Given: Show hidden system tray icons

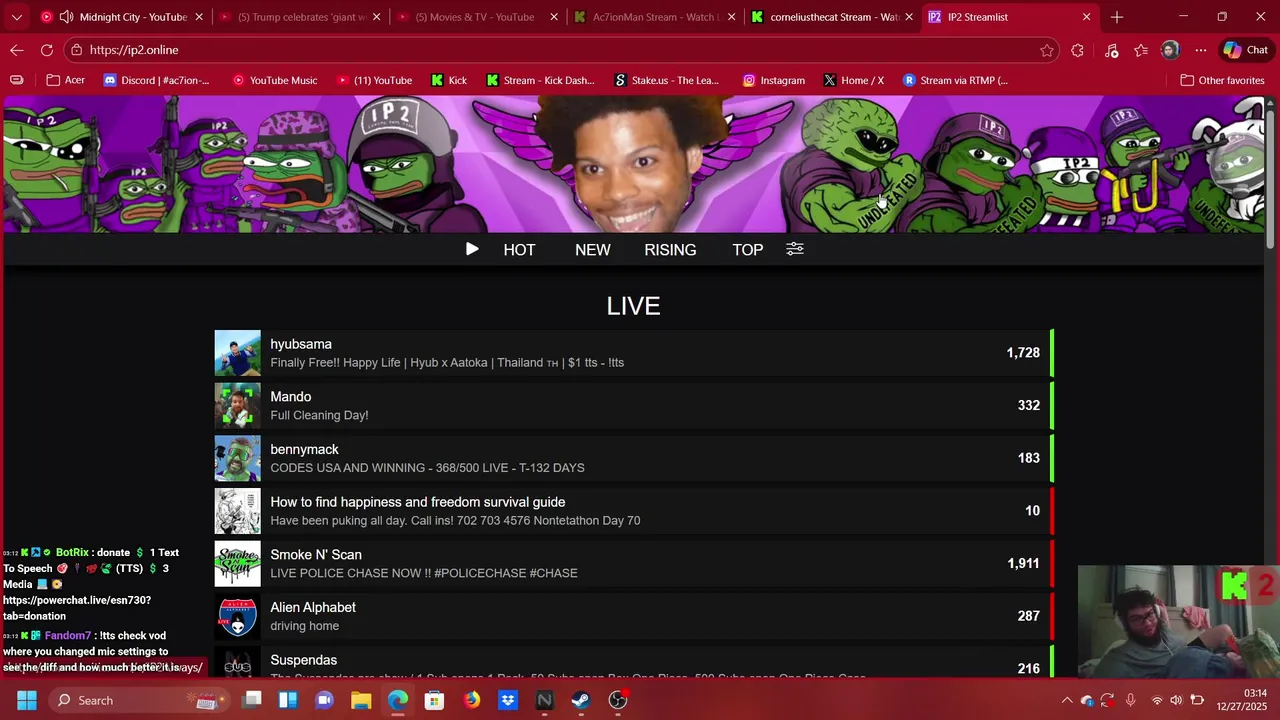Looking at the screenshot, I should click(1066, 700).
